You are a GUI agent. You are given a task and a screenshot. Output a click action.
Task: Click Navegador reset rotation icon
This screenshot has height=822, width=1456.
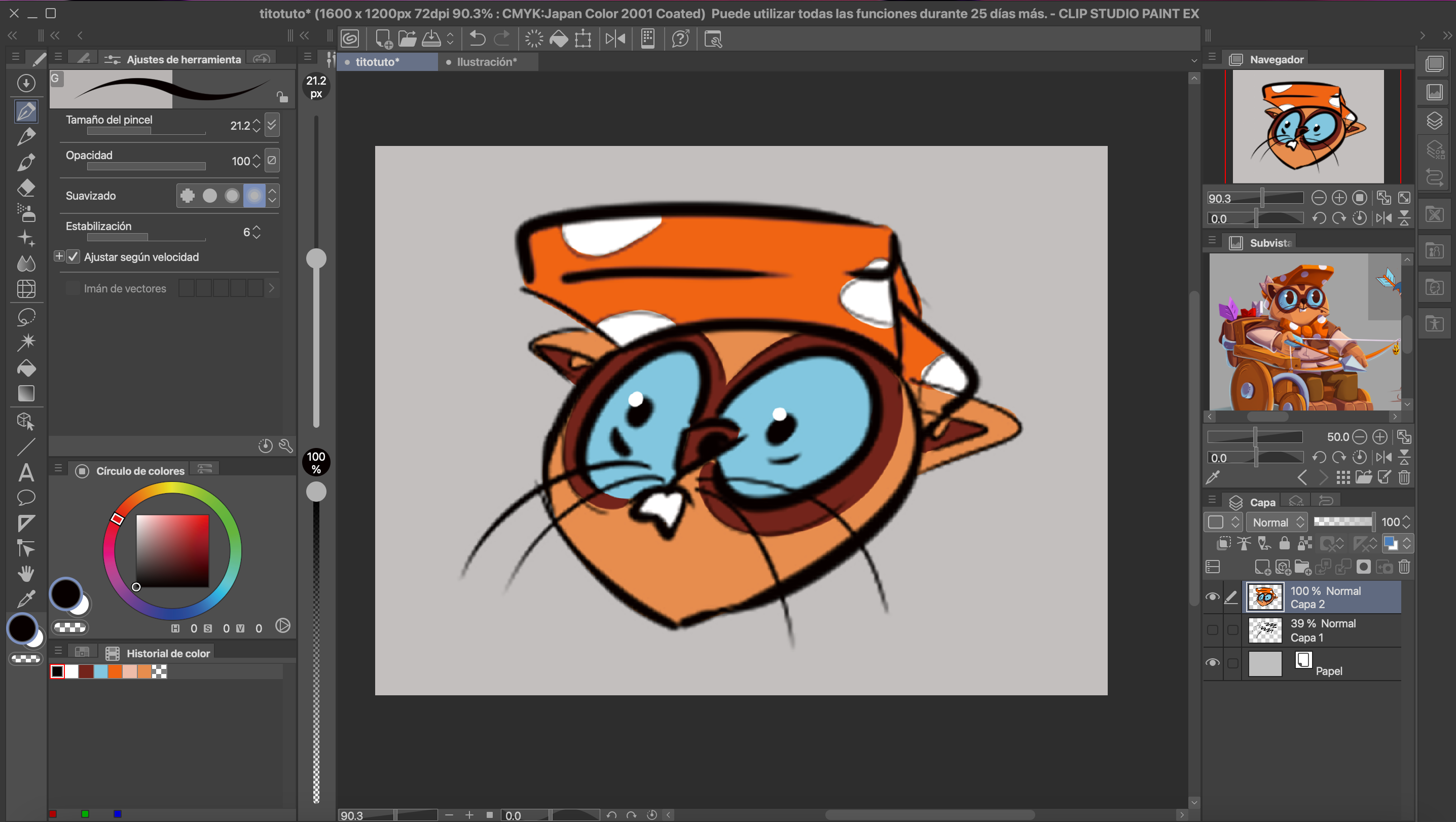1359,218
